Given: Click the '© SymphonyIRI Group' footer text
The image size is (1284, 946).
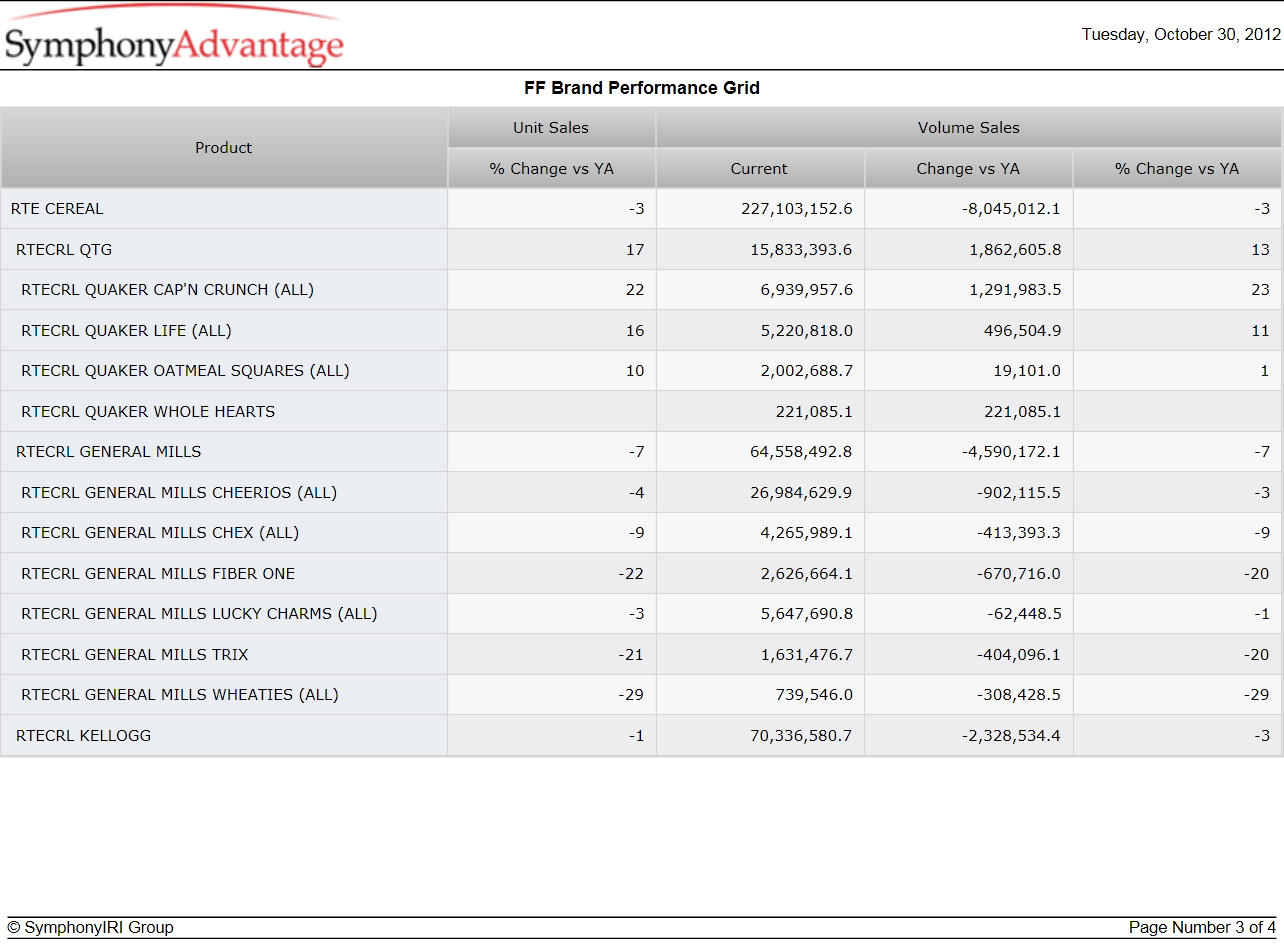Looking at the screenshot, I should pyautogui.click(x=90, y=928).
